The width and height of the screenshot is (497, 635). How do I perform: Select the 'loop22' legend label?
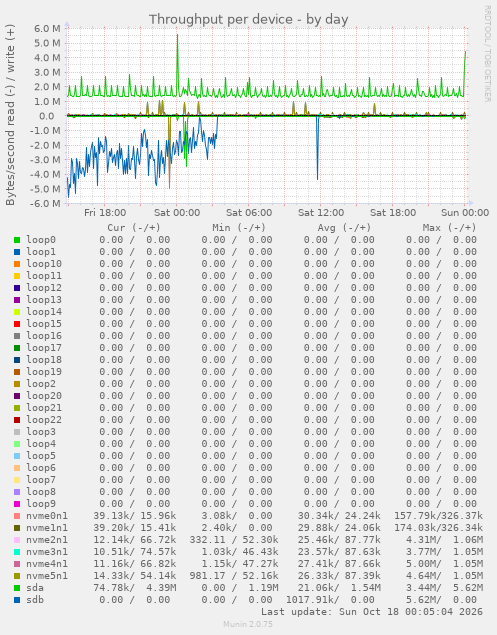(44, 420)
